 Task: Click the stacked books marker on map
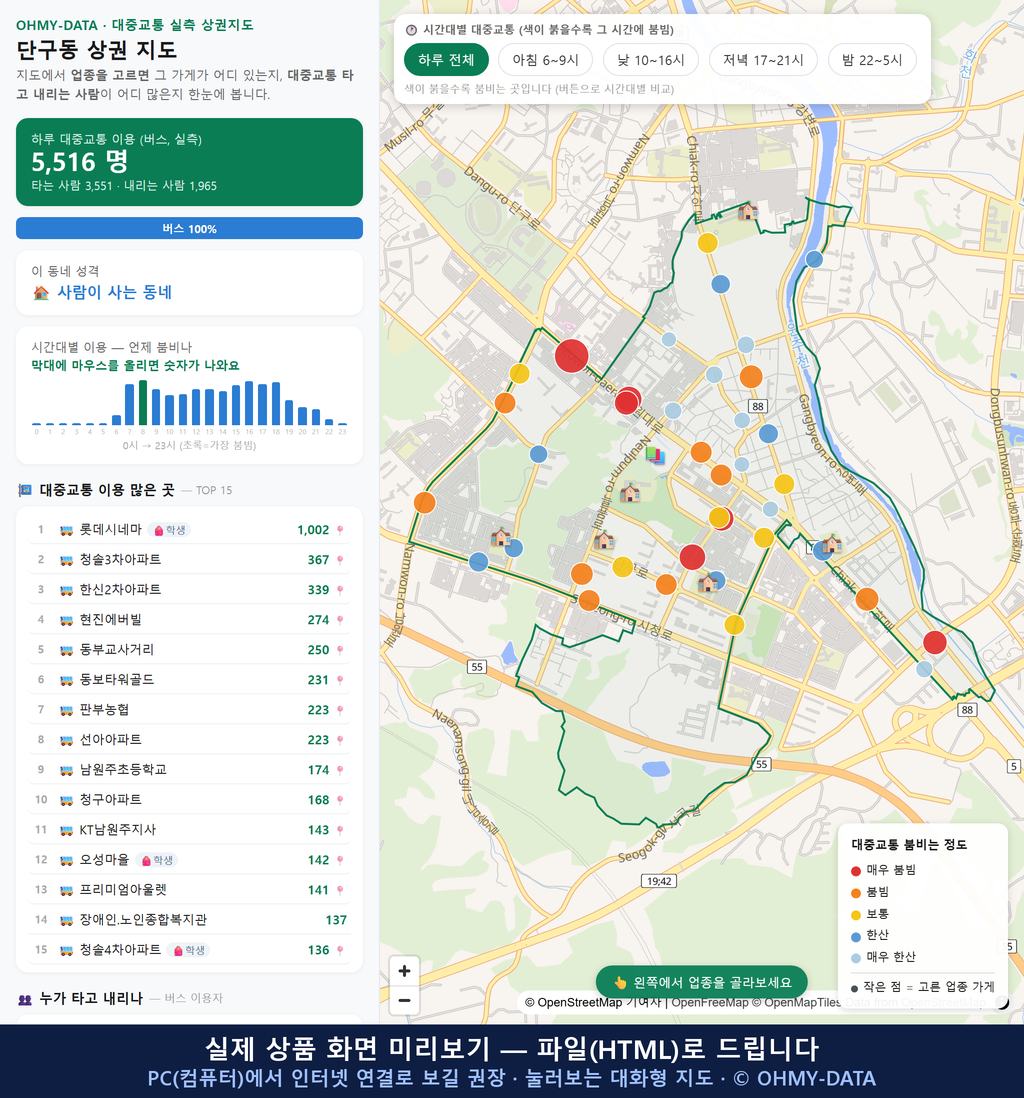point(655,455)
